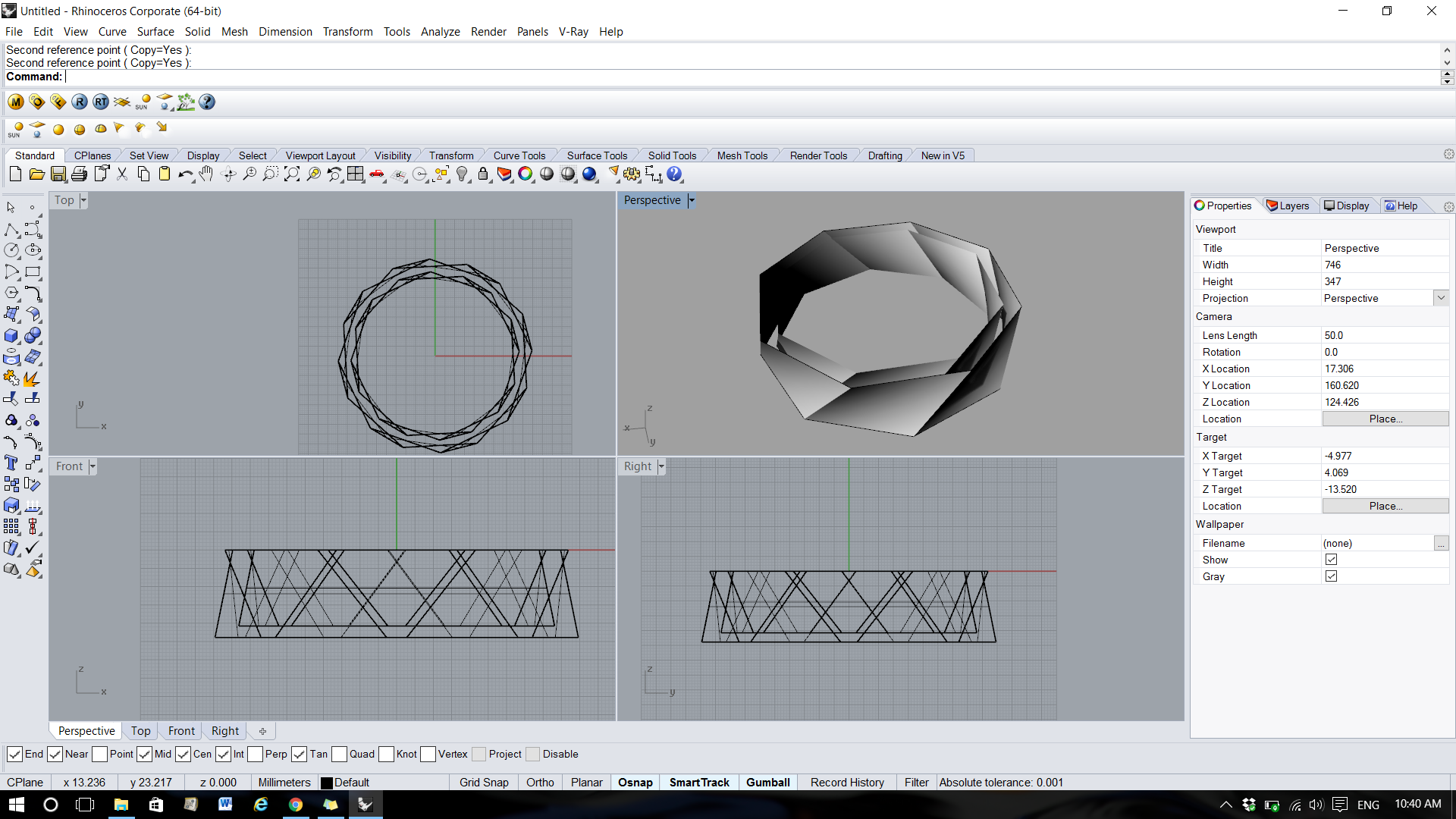Click the V-Ray RT render icon
The image size is (1456, 819).
click(101, 102)
